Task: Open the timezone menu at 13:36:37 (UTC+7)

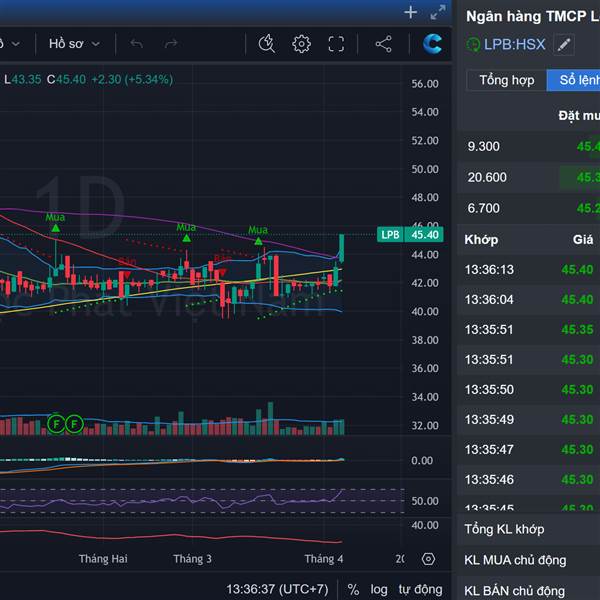Action: (277, 590)
